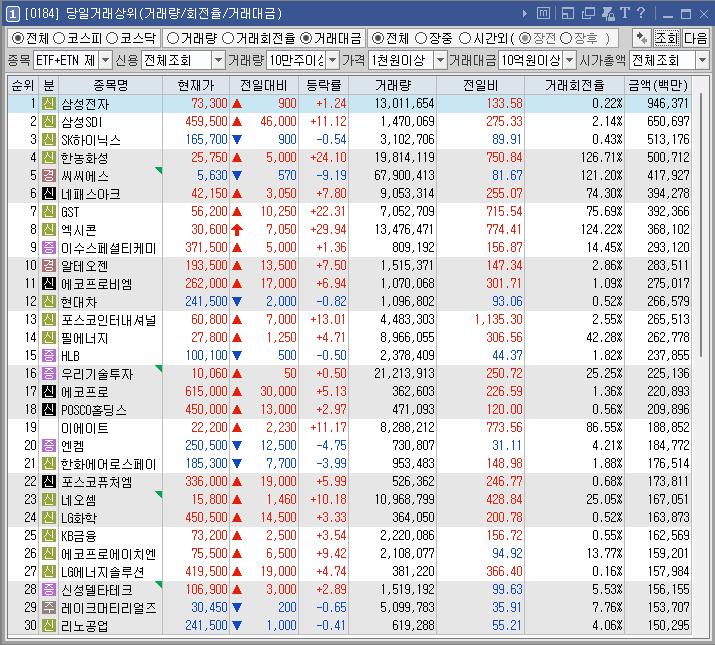Click the 경 badge beside 알테오젠
Viewport: 715px width, 645px height.
click(49, 265)
